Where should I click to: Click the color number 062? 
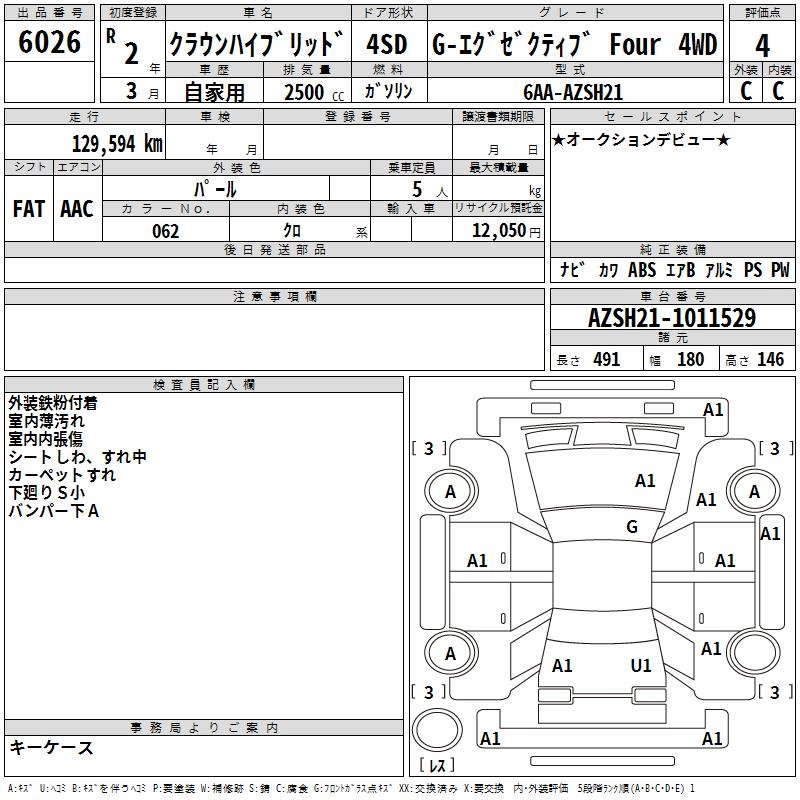point(165,231)
